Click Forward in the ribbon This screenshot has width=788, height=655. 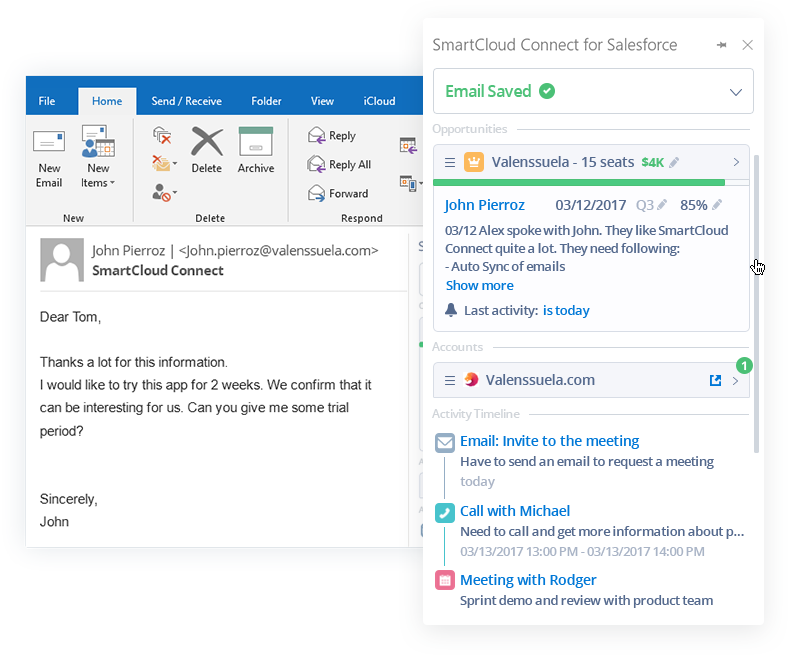(338, 194)
